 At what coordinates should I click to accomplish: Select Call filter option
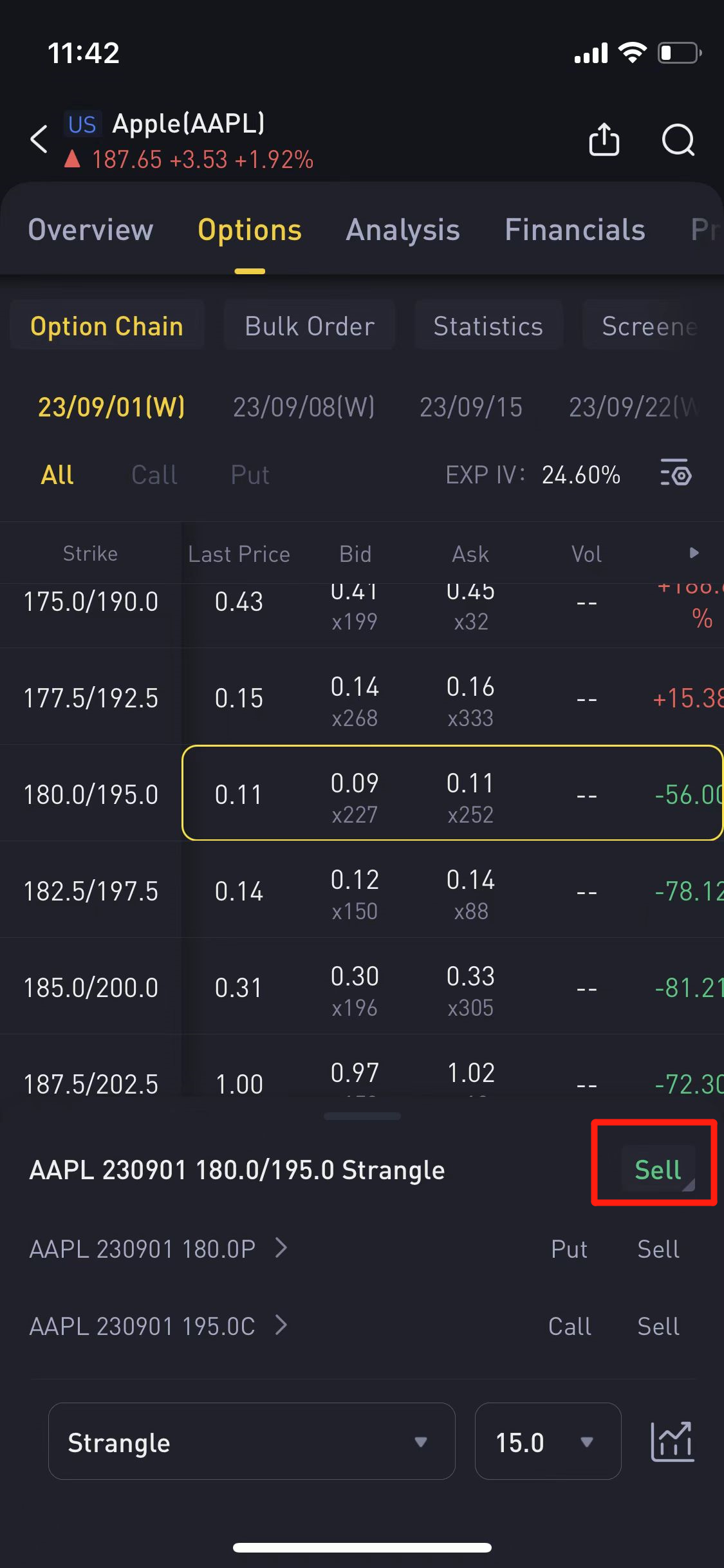pos(154,475)
